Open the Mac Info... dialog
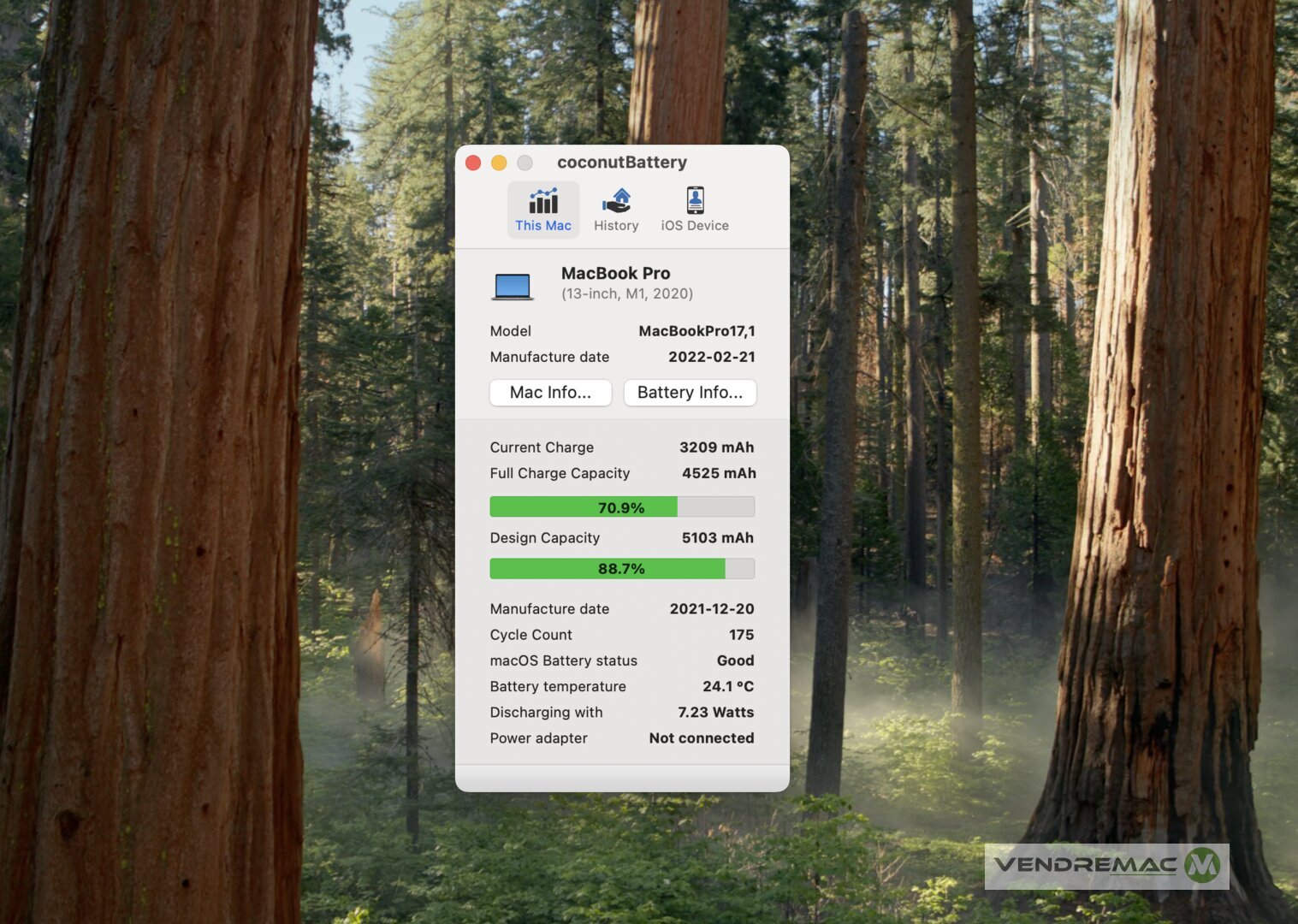This screenshot has width=1298, height=924. (x=550, y=393)
